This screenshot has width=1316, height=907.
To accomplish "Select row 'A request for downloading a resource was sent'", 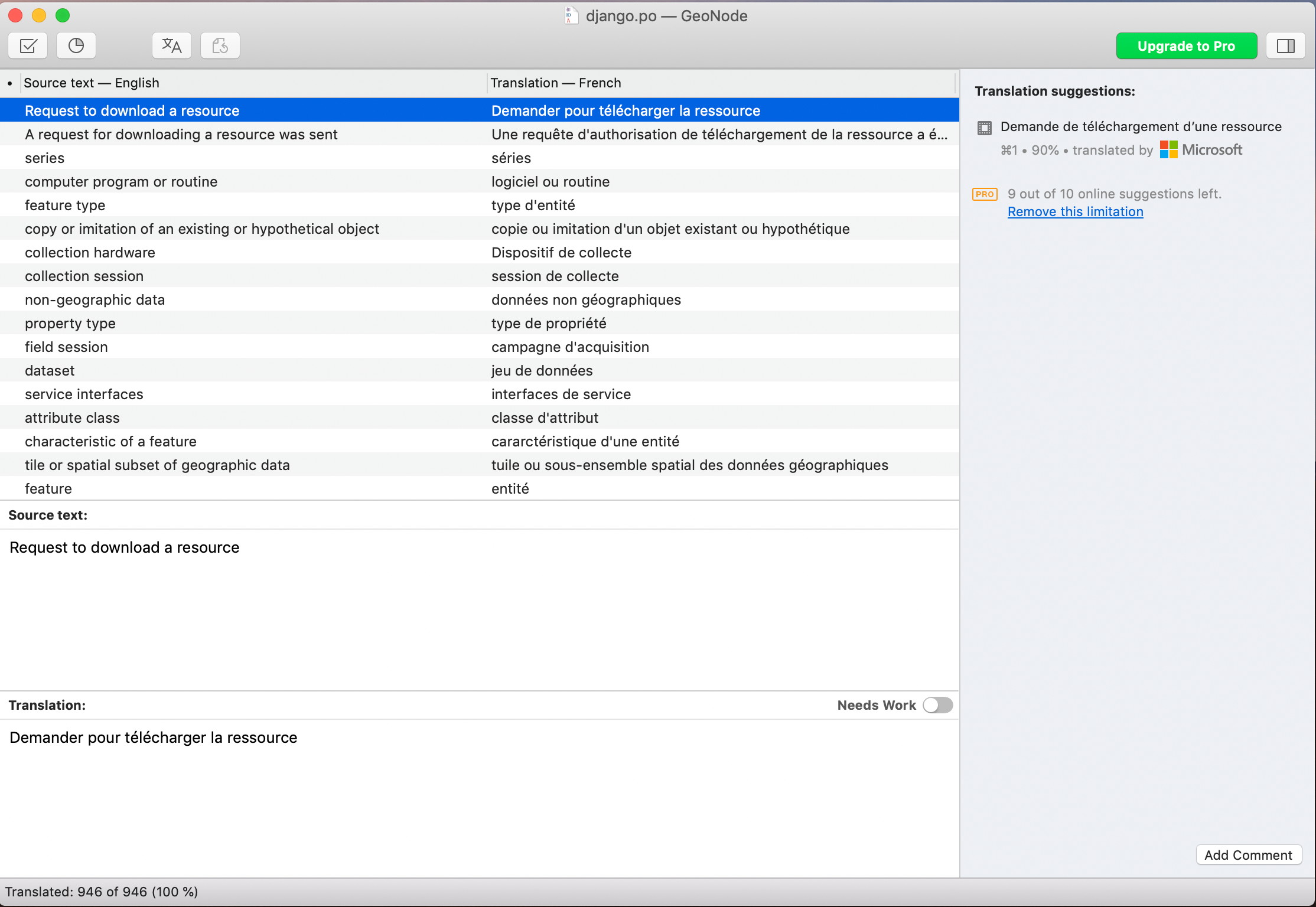I will (x=479, y=134).
